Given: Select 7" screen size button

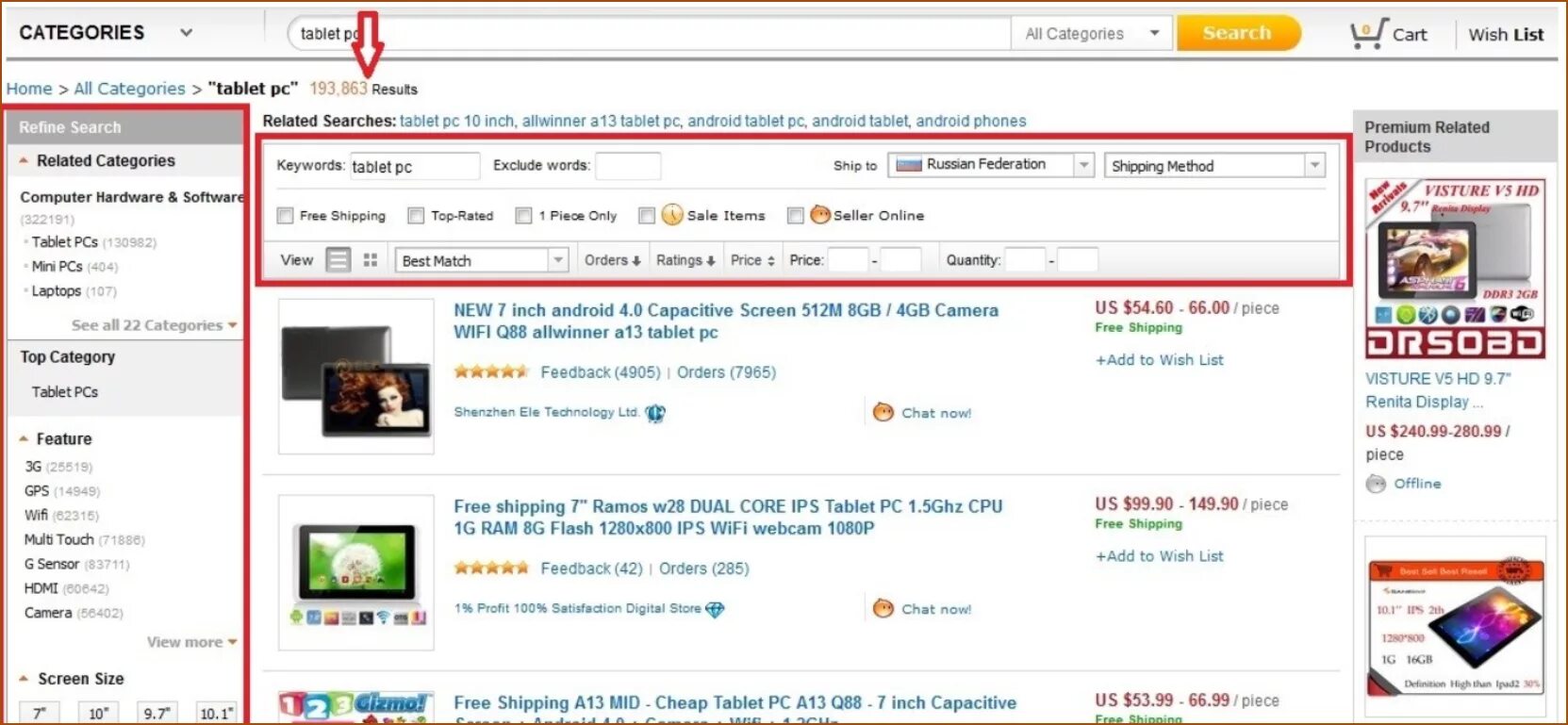Looking at the screenshot, I should tap(40, 714).
